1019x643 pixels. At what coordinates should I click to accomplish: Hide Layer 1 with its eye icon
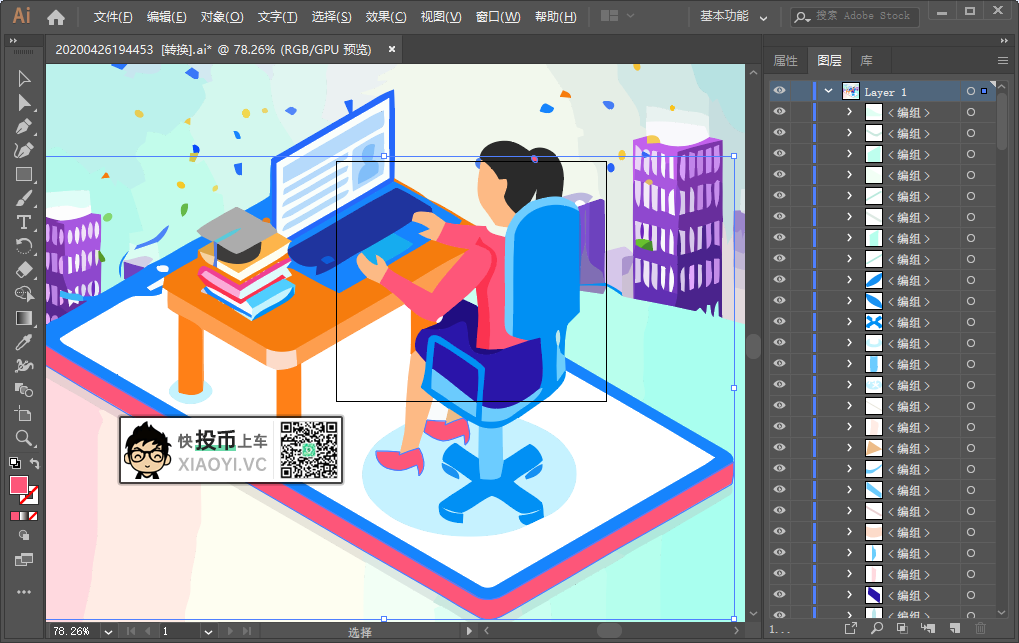tap(779, 91)
